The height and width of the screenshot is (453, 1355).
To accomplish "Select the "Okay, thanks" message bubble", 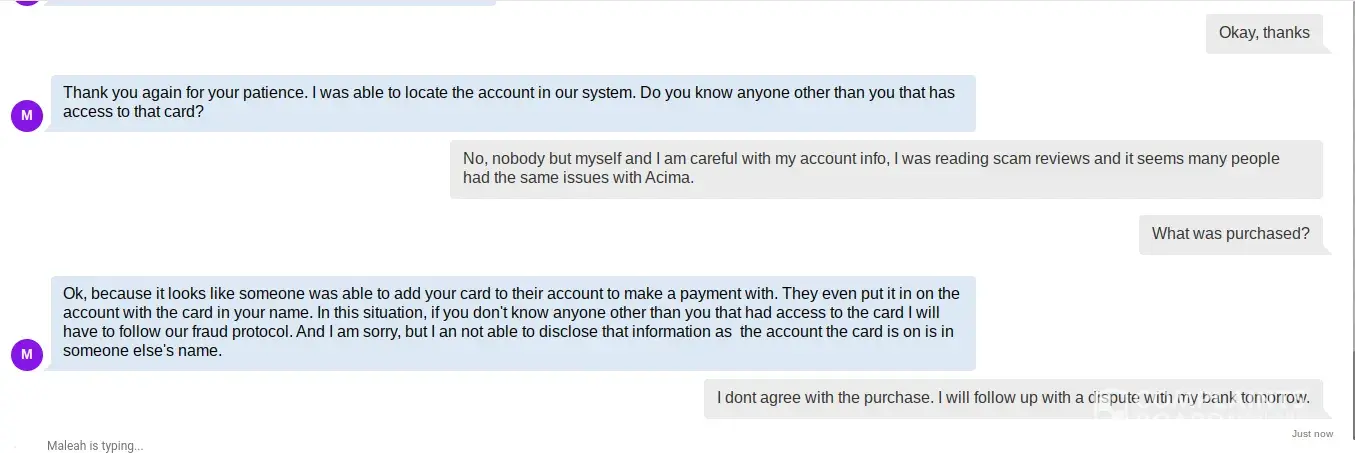I will pyautogui.click(x=1263, y=33).
